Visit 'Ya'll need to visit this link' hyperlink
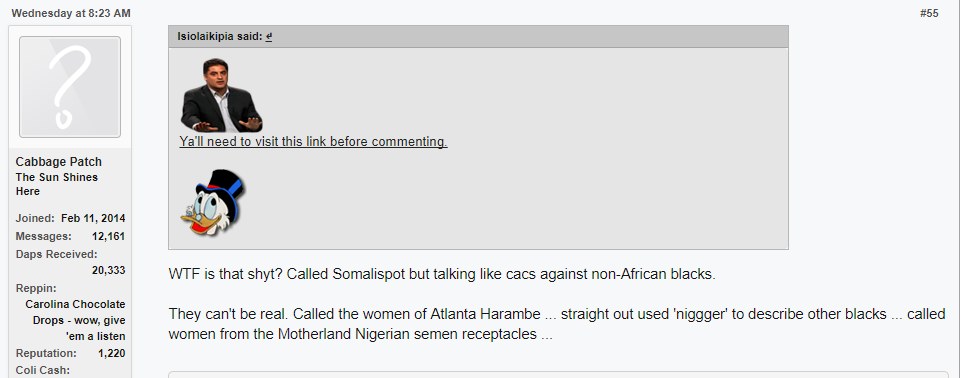966x378 pixels. [313, 142]
